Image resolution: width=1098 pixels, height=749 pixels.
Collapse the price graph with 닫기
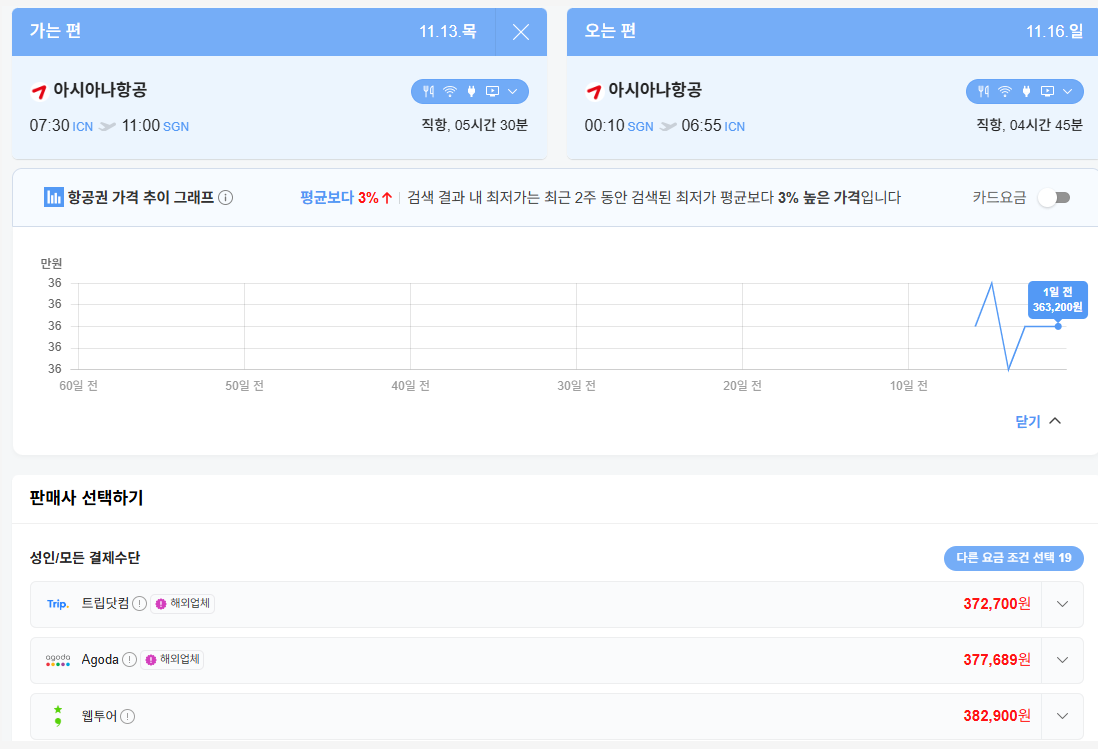[1038, 422]
